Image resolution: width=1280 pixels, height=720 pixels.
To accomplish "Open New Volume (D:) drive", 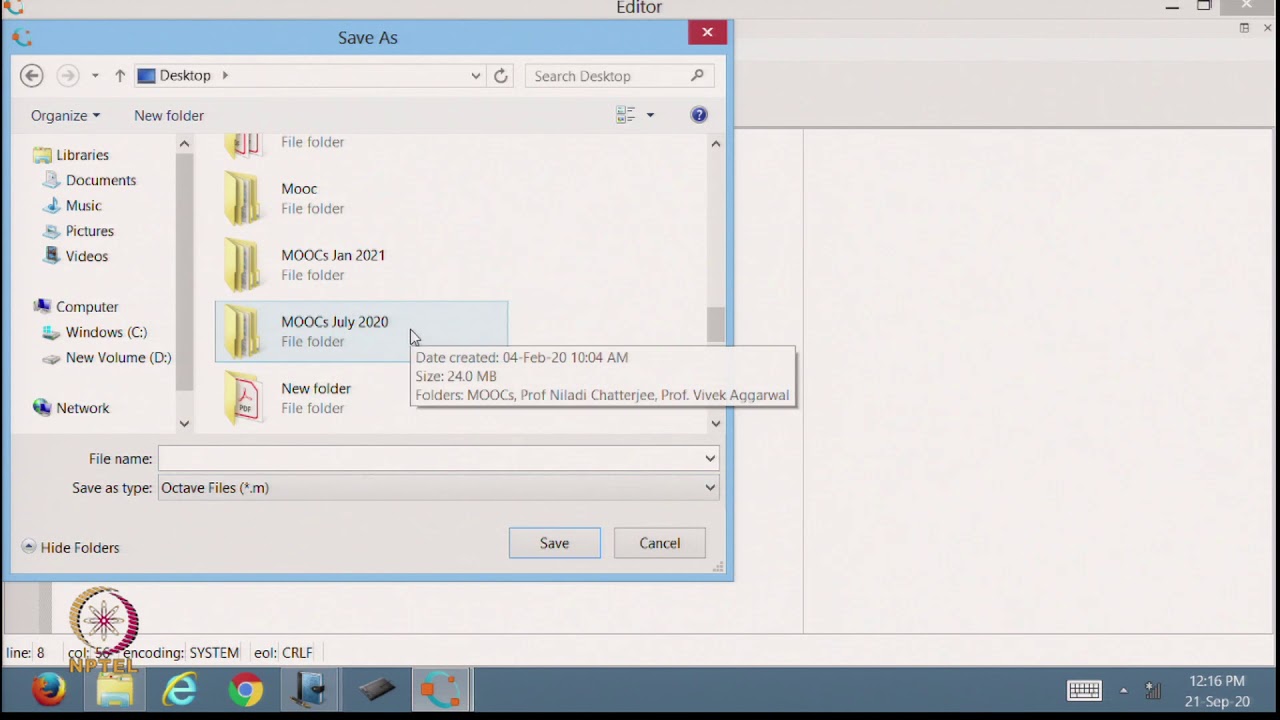I will pos(118,357).
